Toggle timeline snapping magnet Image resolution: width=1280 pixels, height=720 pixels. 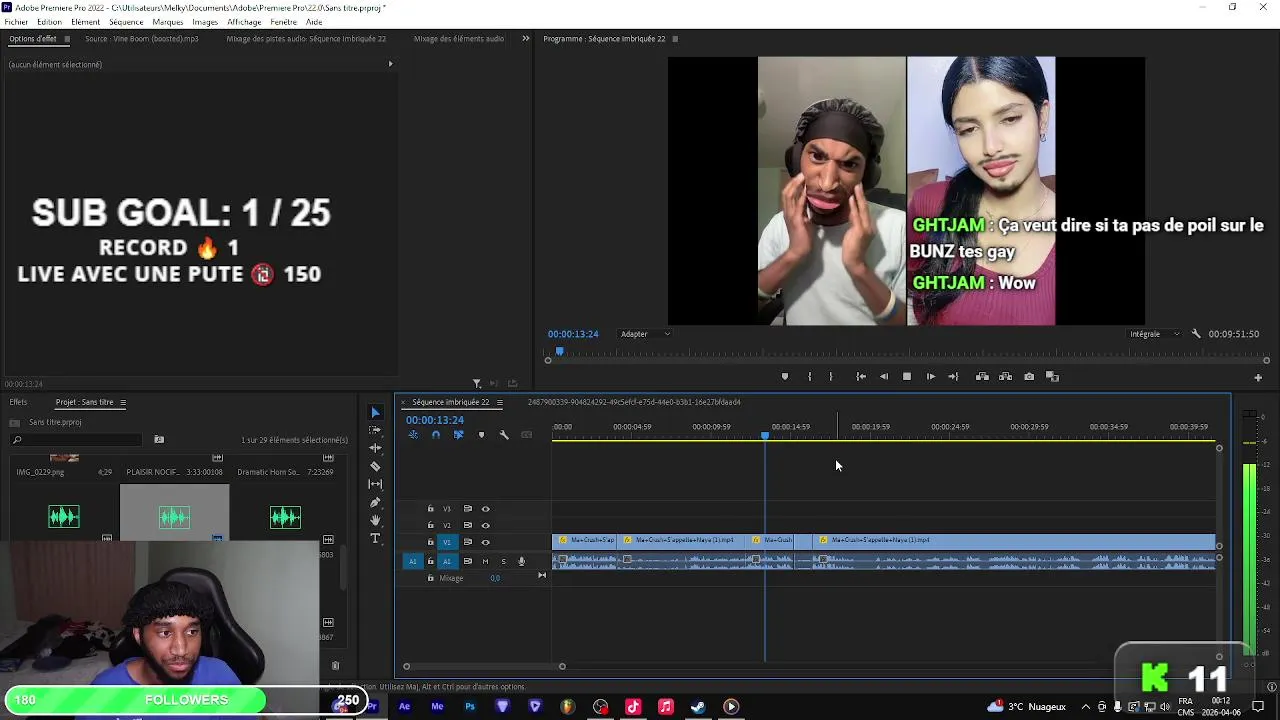coord(436,435)
